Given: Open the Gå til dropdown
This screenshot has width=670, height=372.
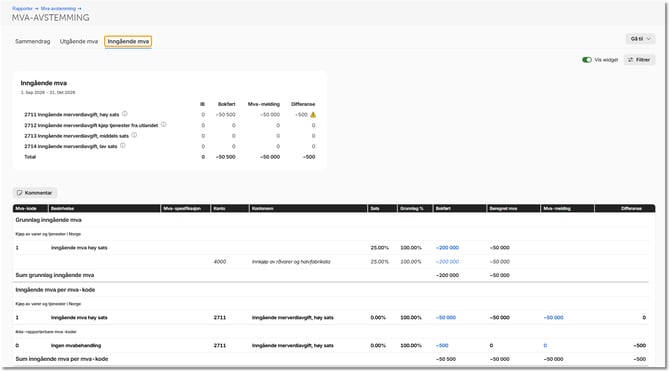Looking at the screenshot, I should click(x=640, y=39).
